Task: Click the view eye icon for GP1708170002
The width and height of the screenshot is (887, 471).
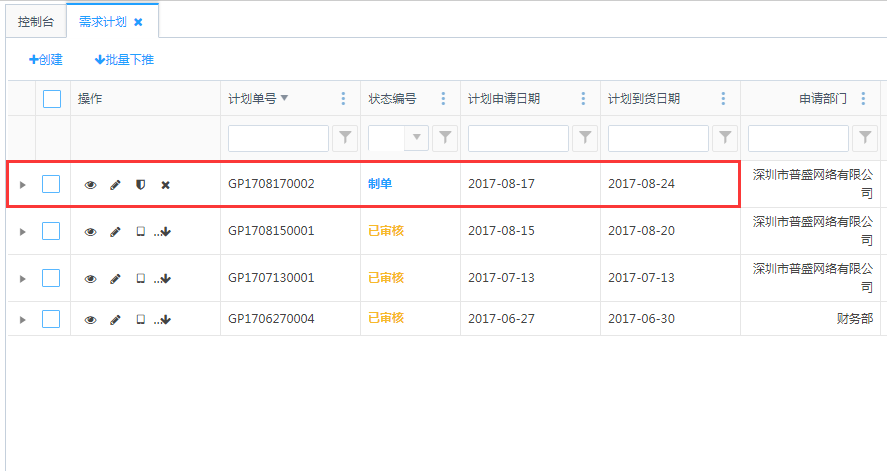Action: (x=90, y=185)
